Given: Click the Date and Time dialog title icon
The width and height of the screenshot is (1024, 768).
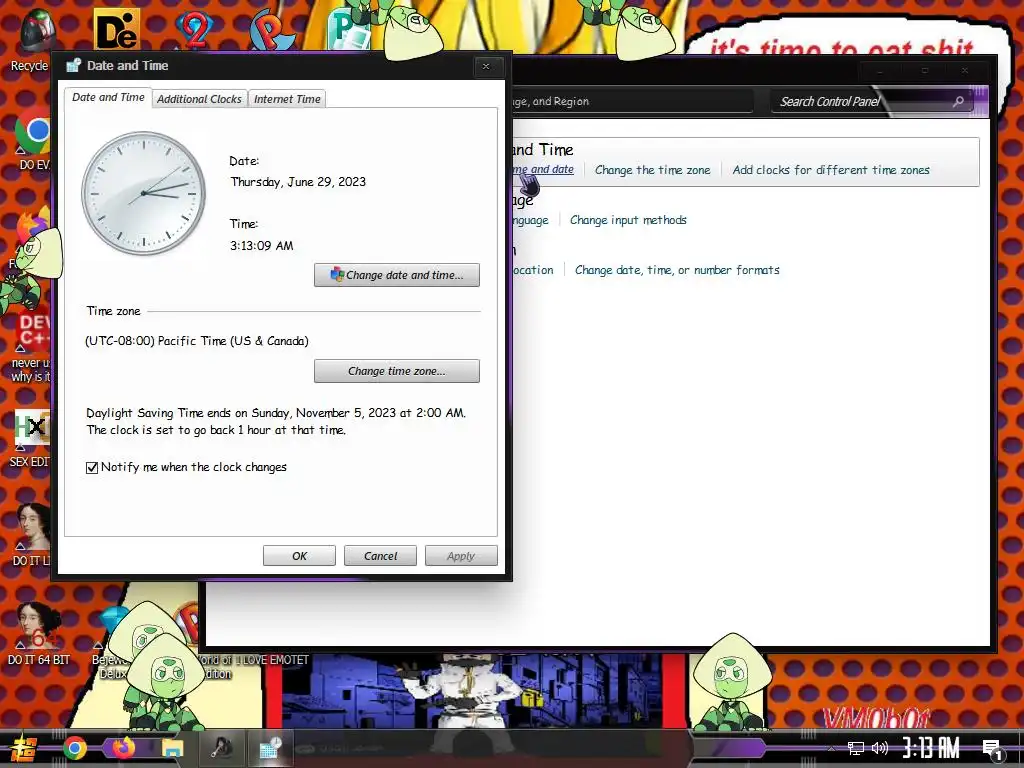Looking at the screenshot, I should coord(74,65).
